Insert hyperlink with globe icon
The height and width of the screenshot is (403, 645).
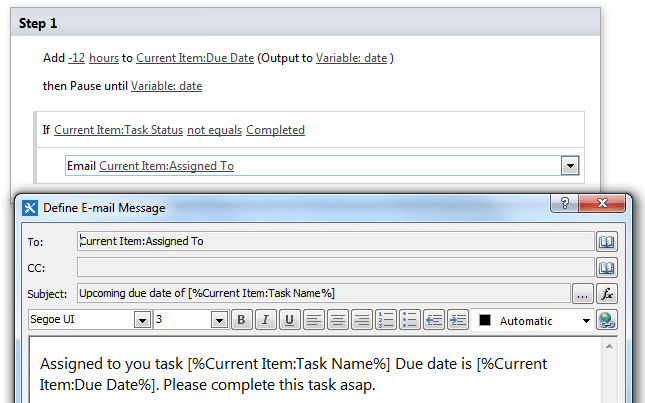pos(607,320)
